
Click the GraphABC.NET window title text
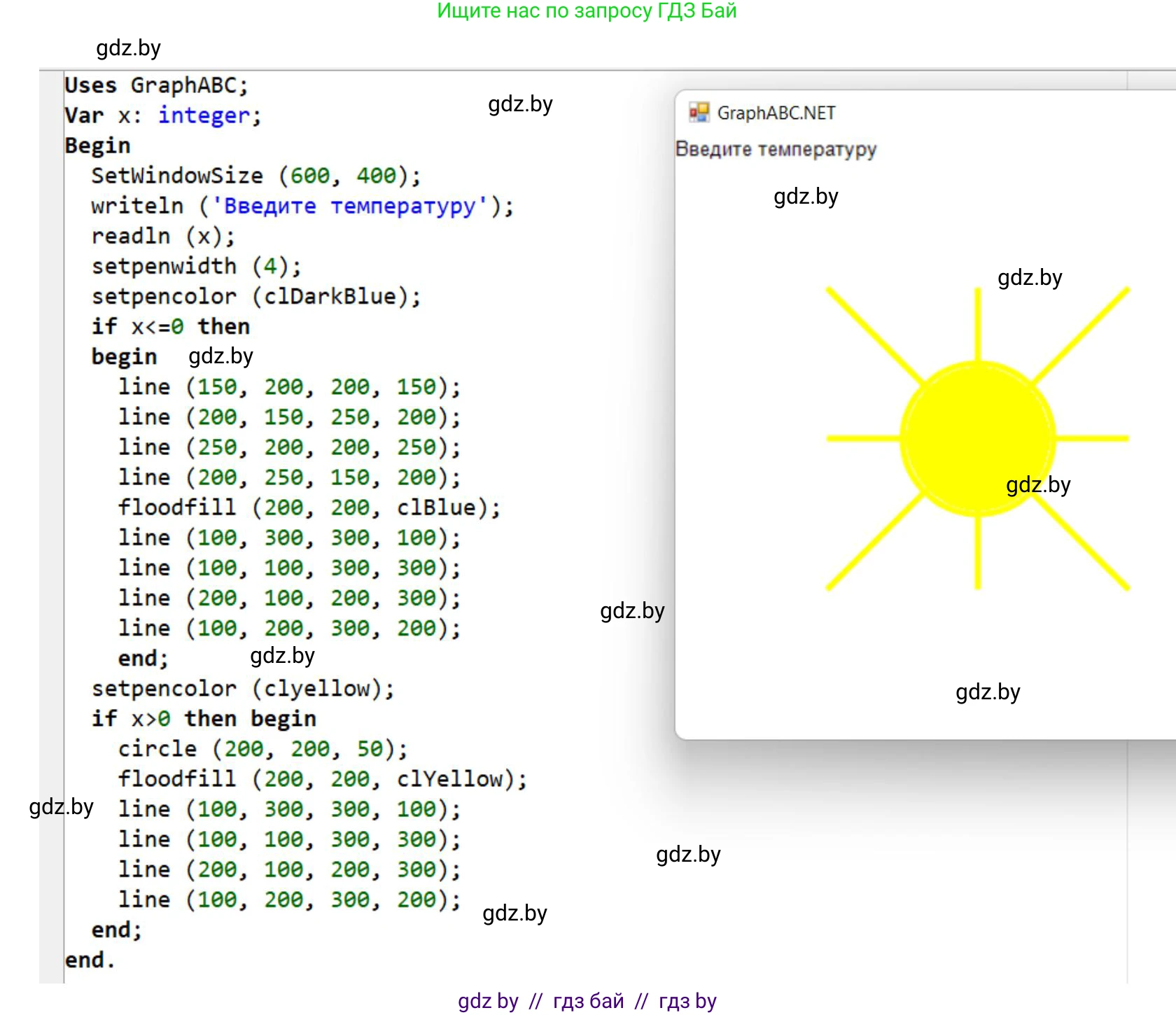pos(776,113)
